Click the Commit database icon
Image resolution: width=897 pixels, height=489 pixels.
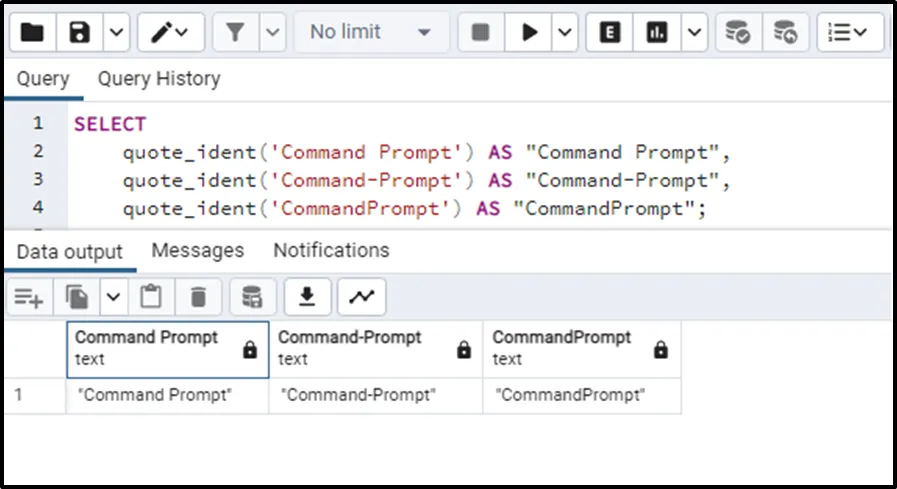click(x=738, y=32)
